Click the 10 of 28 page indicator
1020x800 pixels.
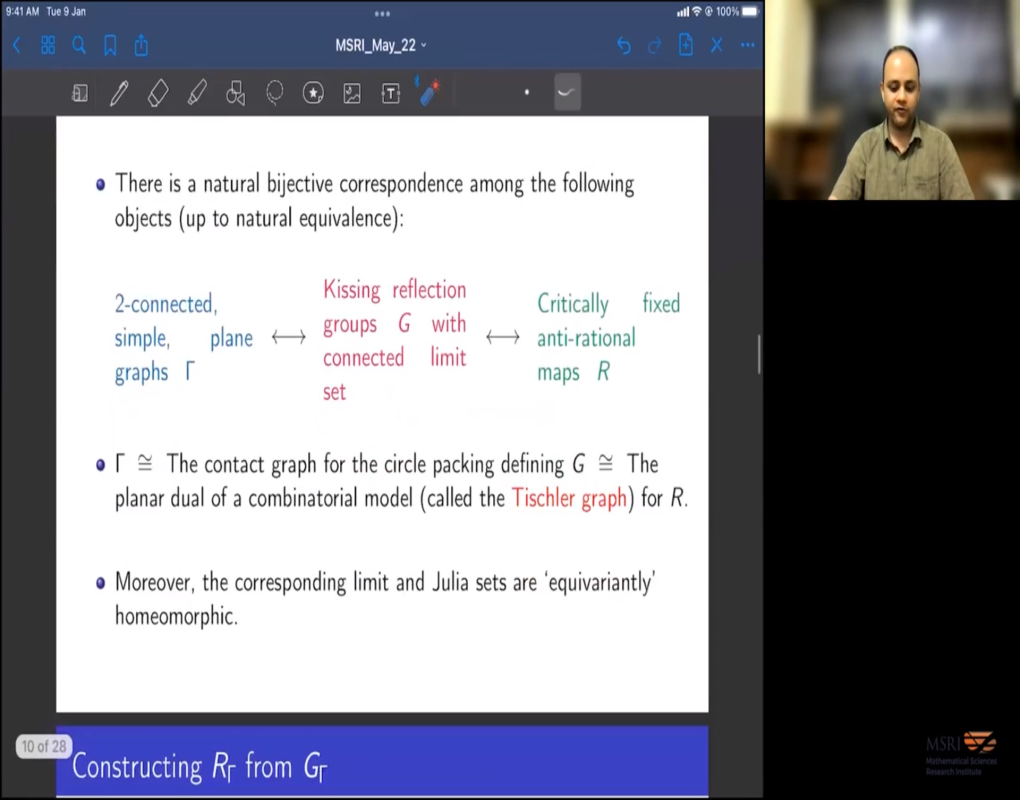point(43,746)
